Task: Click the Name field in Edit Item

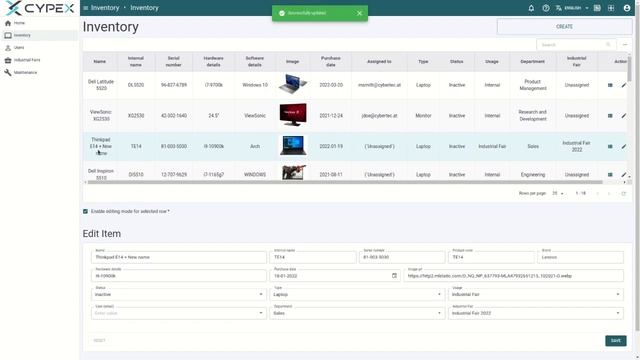Action: tap(179, 256)
